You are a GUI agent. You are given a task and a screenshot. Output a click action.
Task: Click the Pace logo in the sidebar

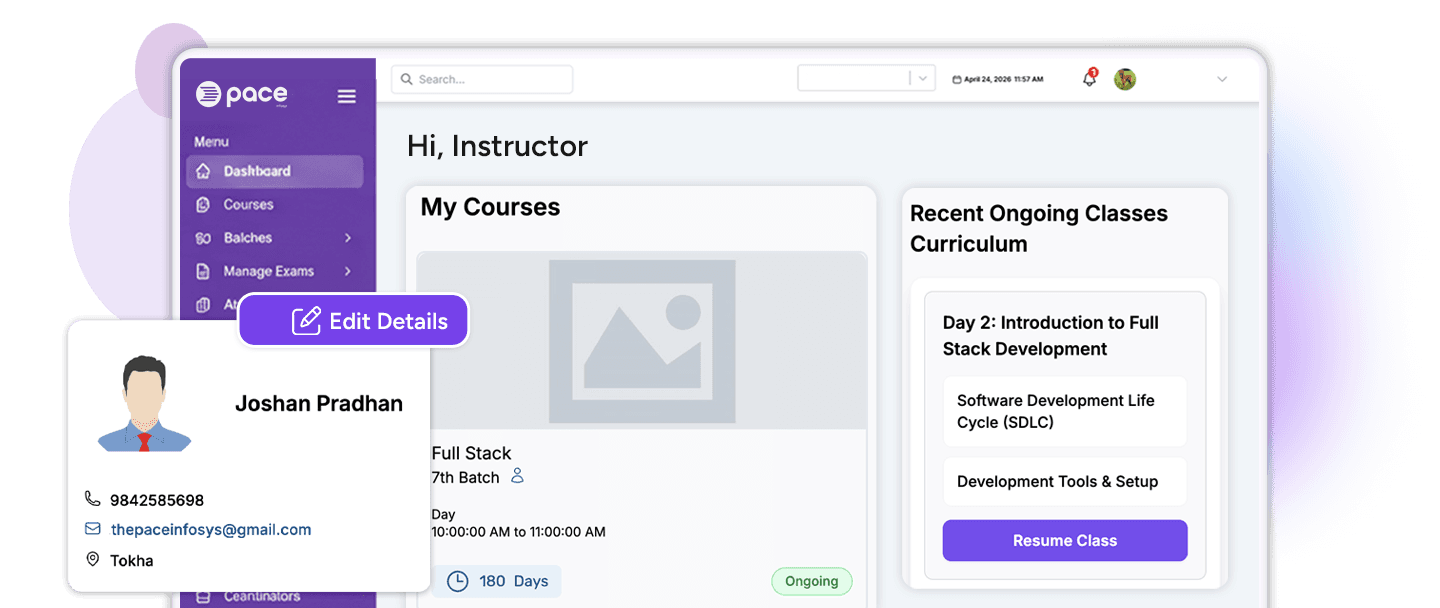coord(240,95)
